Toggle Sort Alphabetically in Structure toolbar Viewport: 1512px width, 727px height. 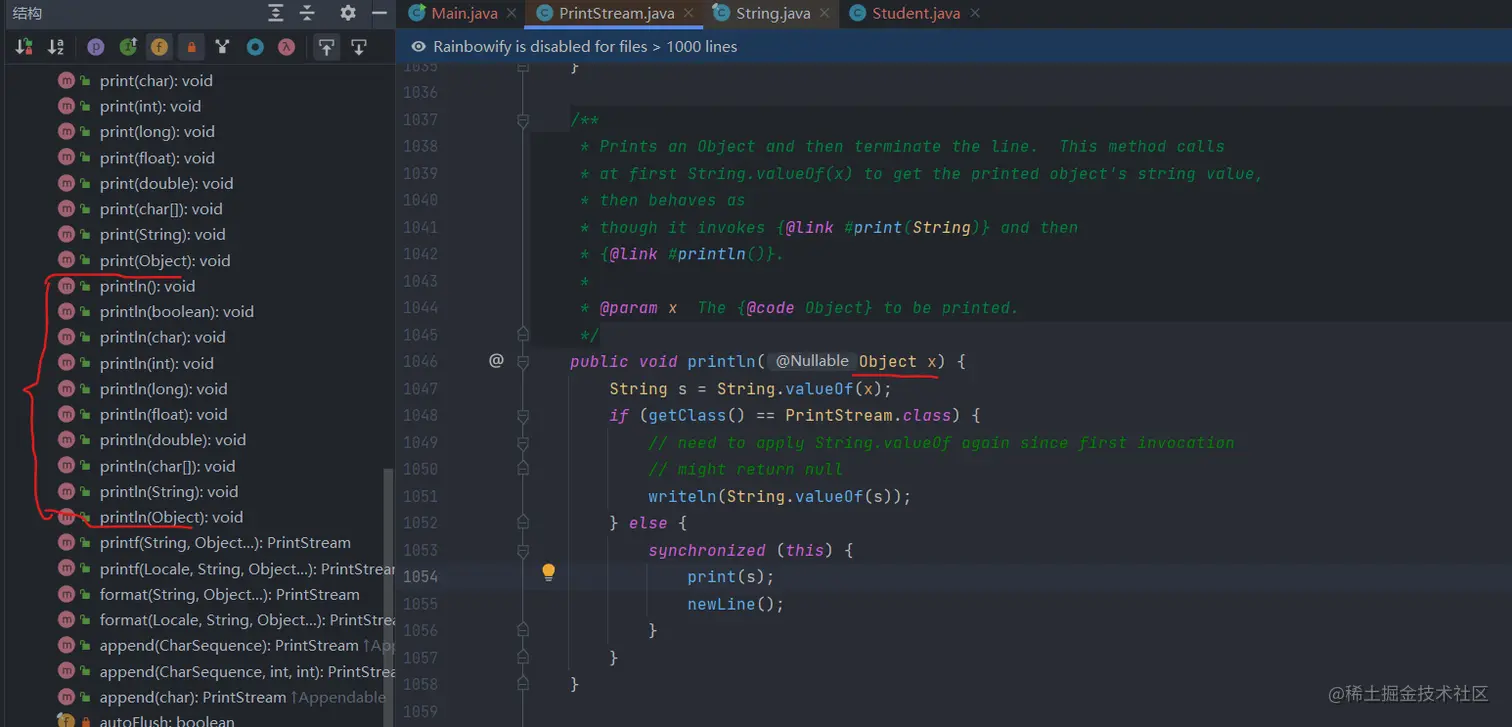56,47
